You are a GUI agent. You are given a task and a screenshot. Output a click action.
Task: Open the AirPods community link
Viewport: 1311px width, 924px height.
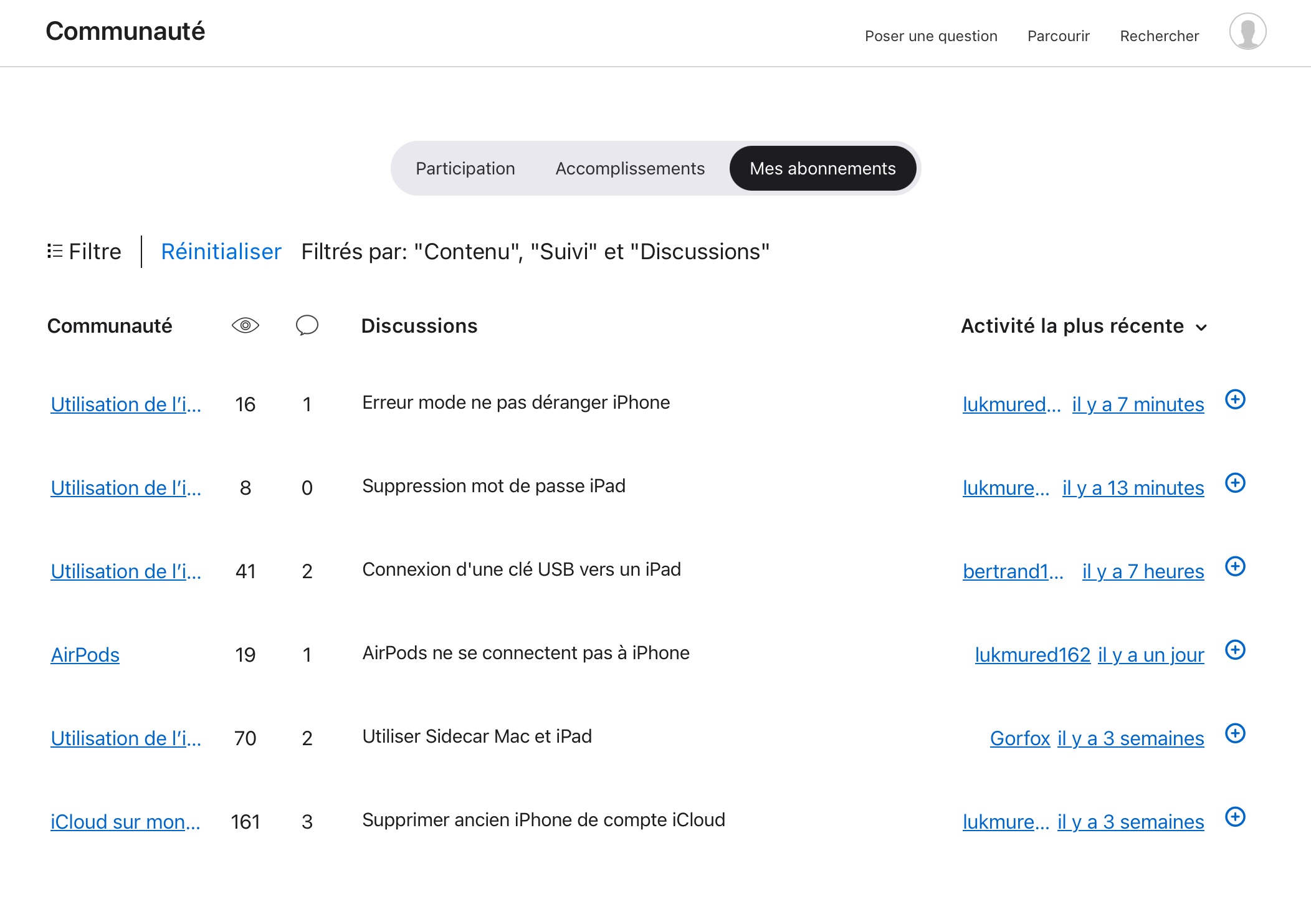click(x=85, y=655)
